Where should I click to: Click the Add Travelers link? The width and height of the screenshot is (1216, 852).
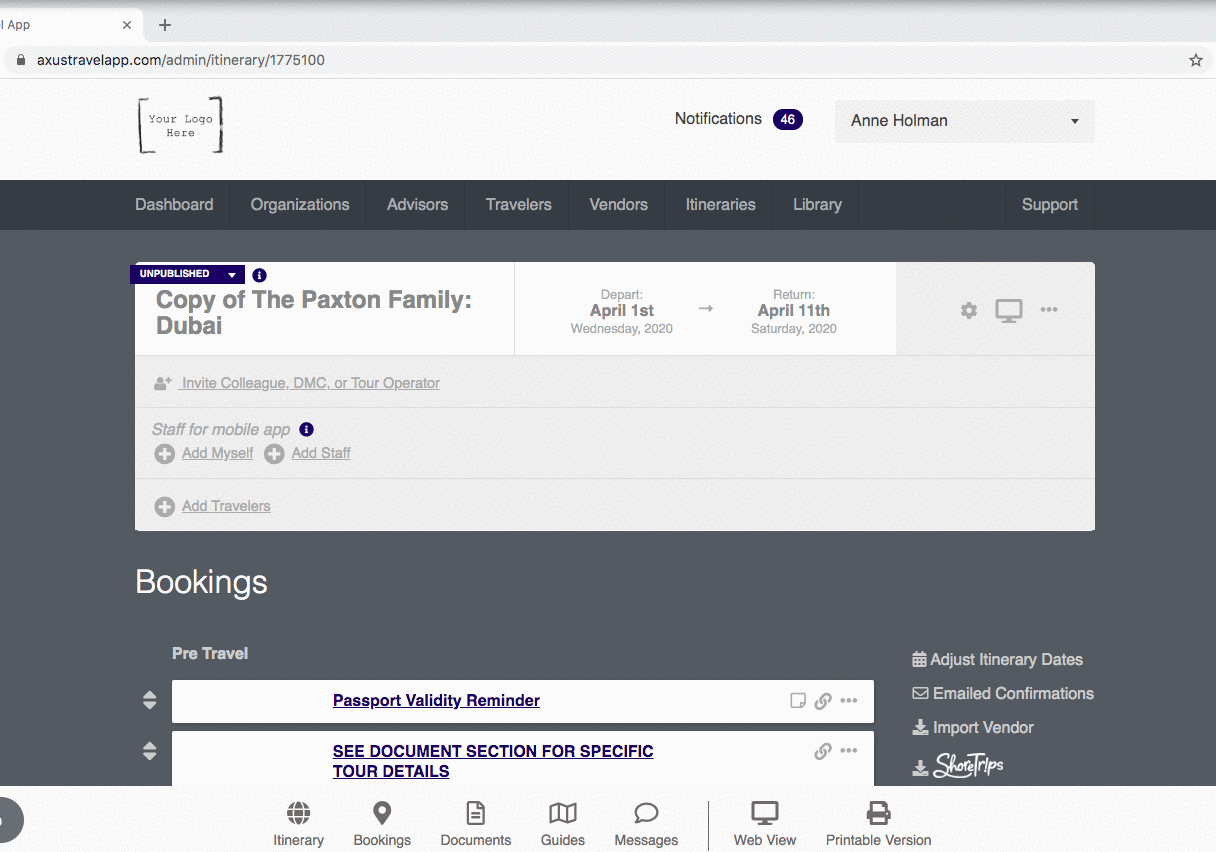coord(226,506)
